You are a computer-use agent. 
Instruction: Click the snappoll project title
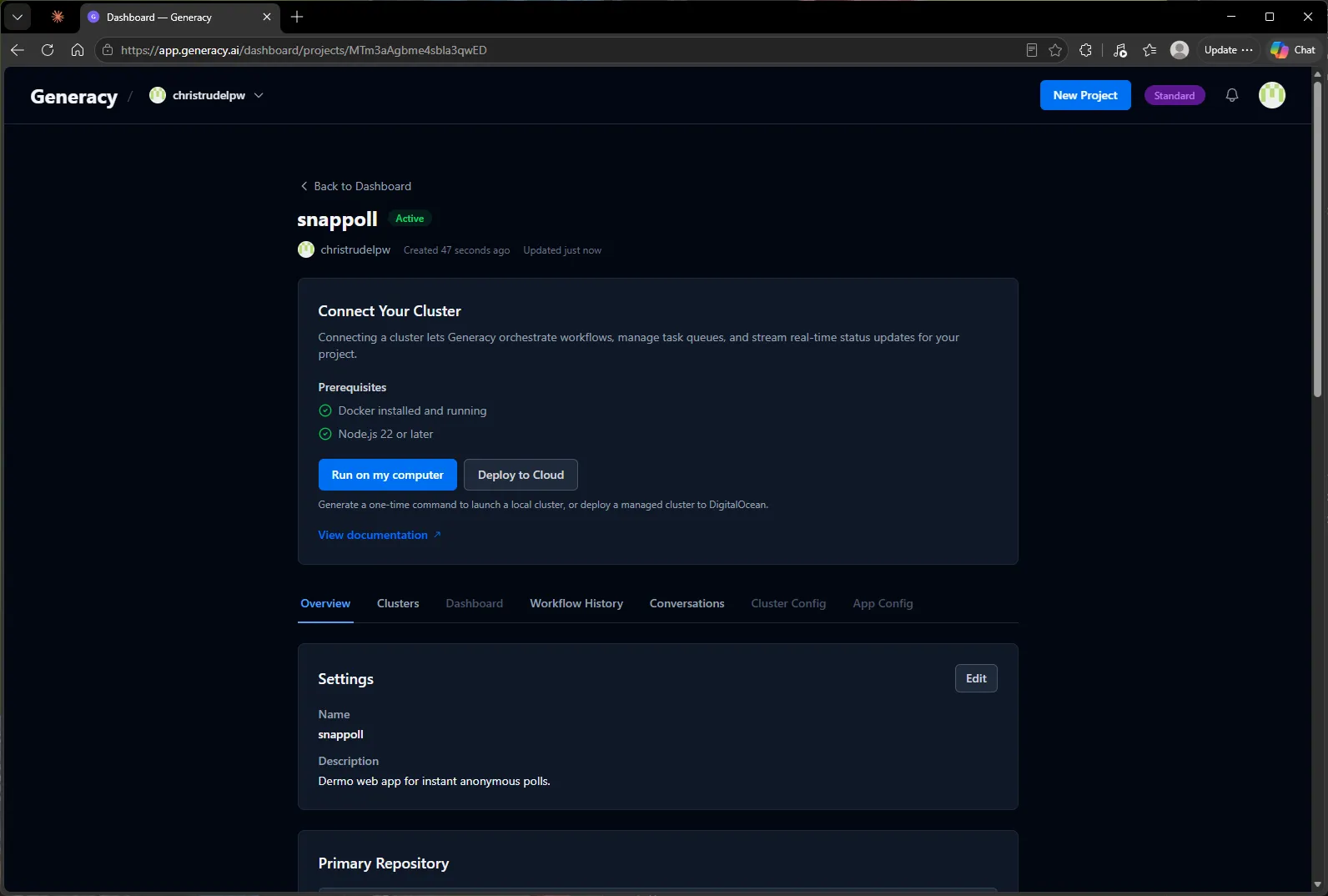(337, 219)
